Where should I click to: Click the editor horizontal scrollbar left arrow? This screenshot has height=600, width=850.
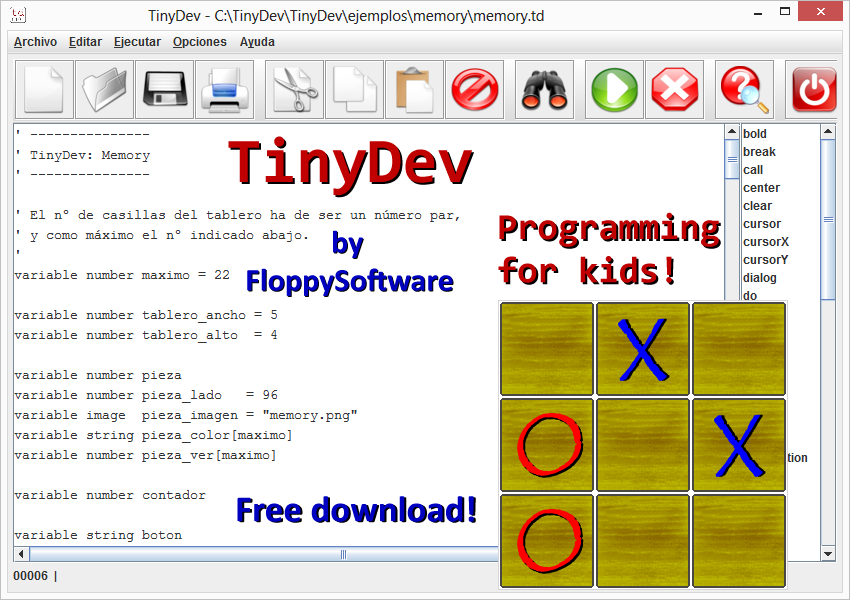click(21, 554)
